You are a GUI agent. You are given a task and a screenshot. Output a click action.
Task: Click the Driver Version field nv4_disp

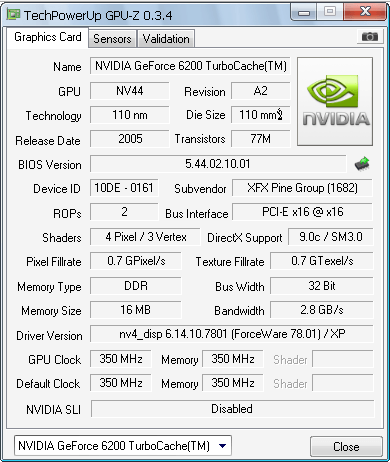click(232, 334)
